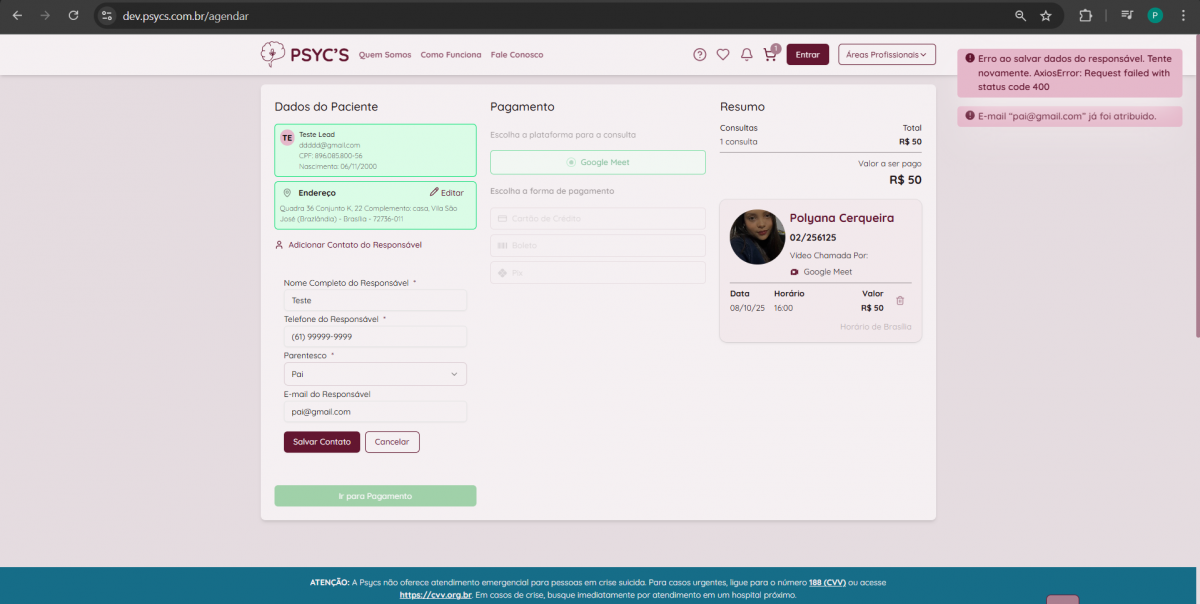Open favorites heart icon in header
1200x604 pixels.
(723, 55)
